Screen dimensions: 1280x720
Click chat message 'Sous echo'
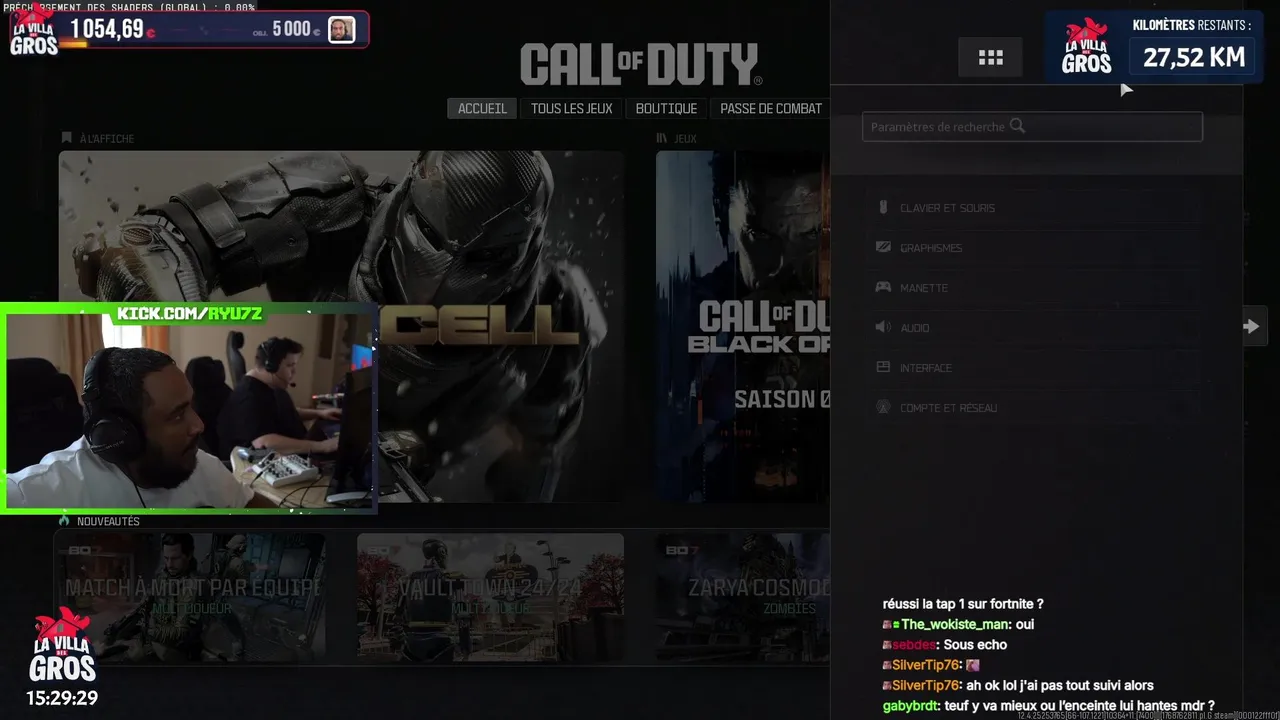(974, 645)
